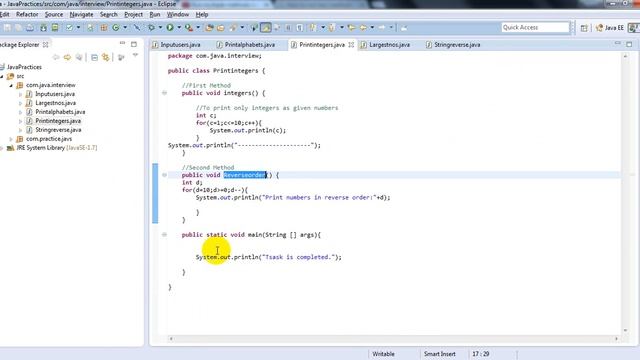The width and height of the screenshot is (640, 360).
Task: Fold the integers() method marker
Action: pyautogui.click(x=164, y=93)
